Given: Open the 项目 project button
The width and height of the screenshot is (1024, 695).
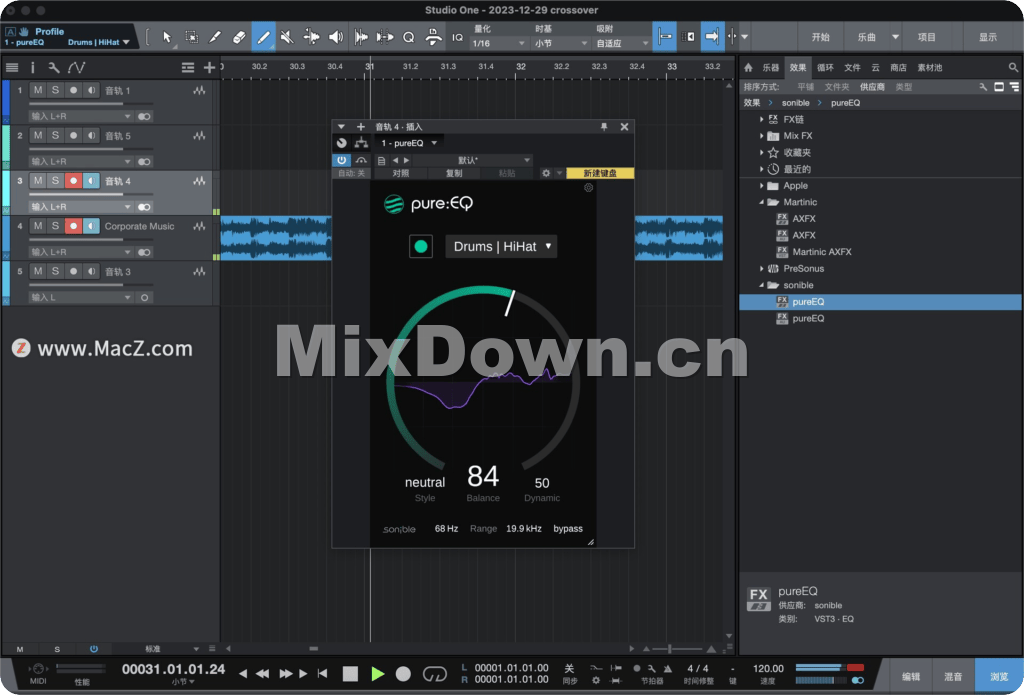Looking at the screenshot, I should click(927, 37).
